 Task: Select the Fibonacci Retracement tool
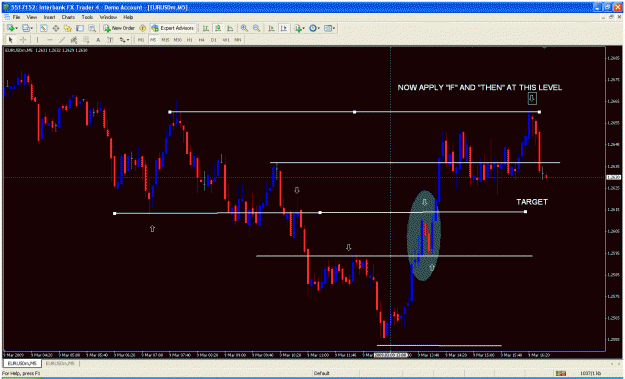[x=86, y=40]
